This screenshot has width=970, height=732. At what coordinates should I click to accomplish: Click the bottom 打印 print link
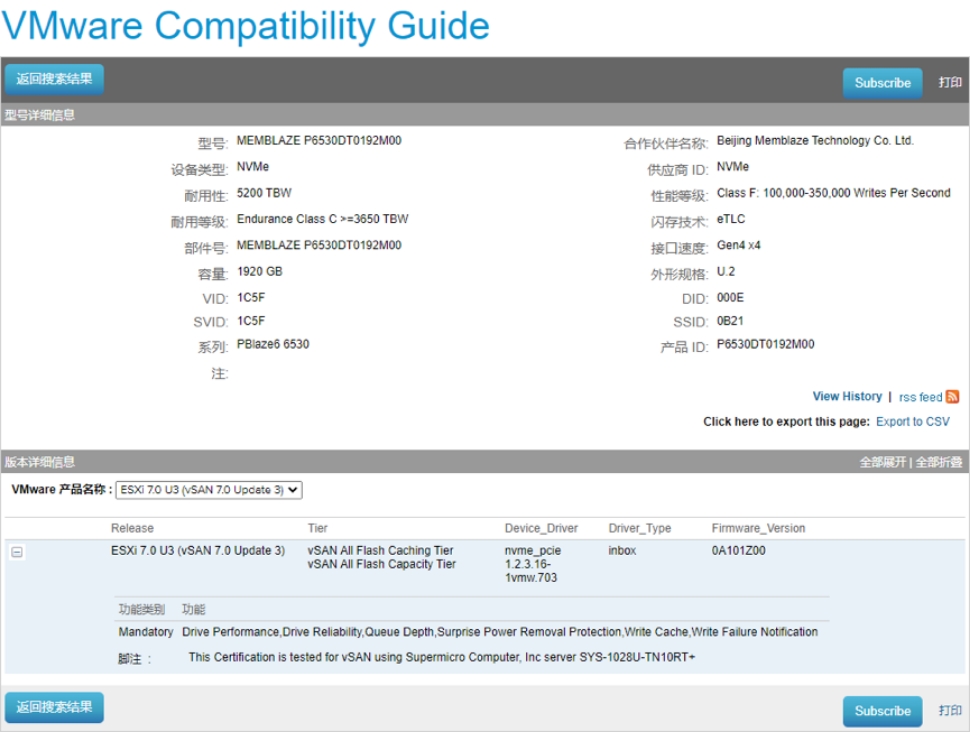(x=950, y=710)
